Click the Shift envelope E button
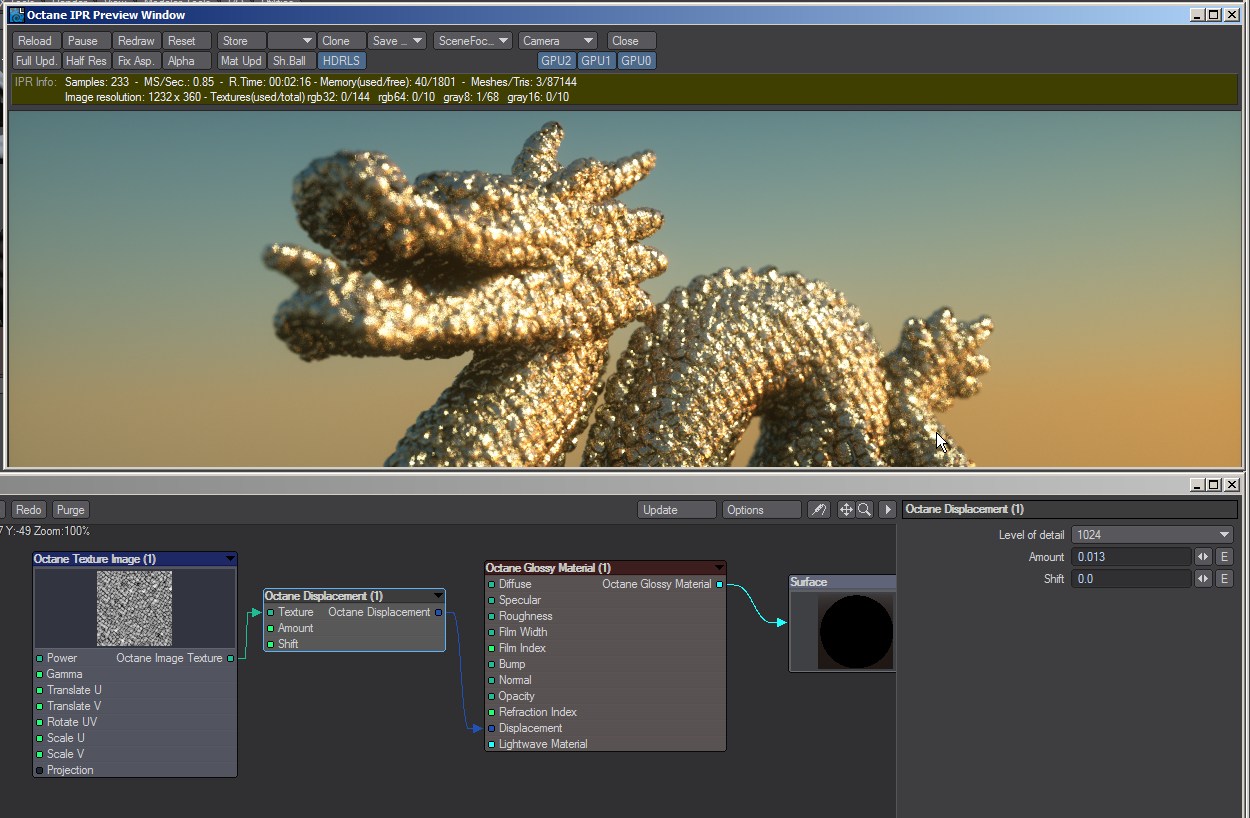This screenshot has width=1250, height=818. 1224,579
